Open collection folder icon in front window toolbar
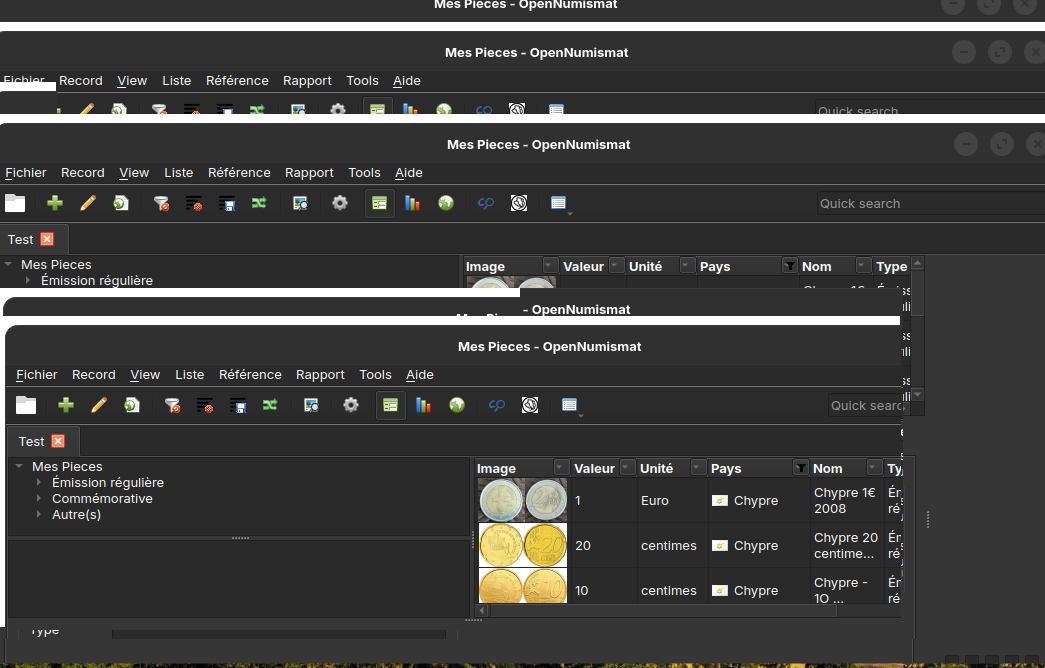Screen dimensions: 1045x668 (x=26, y=405)
